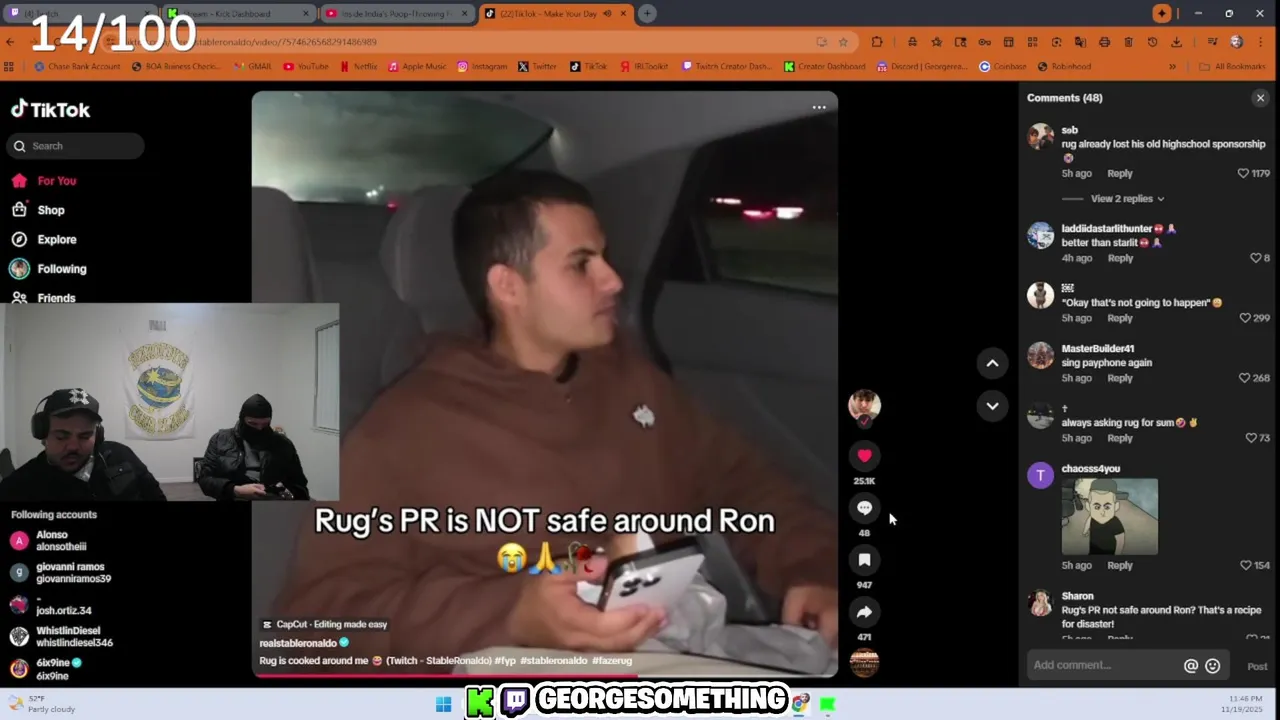Reply to MasterBuilder41's comment

1120,378
